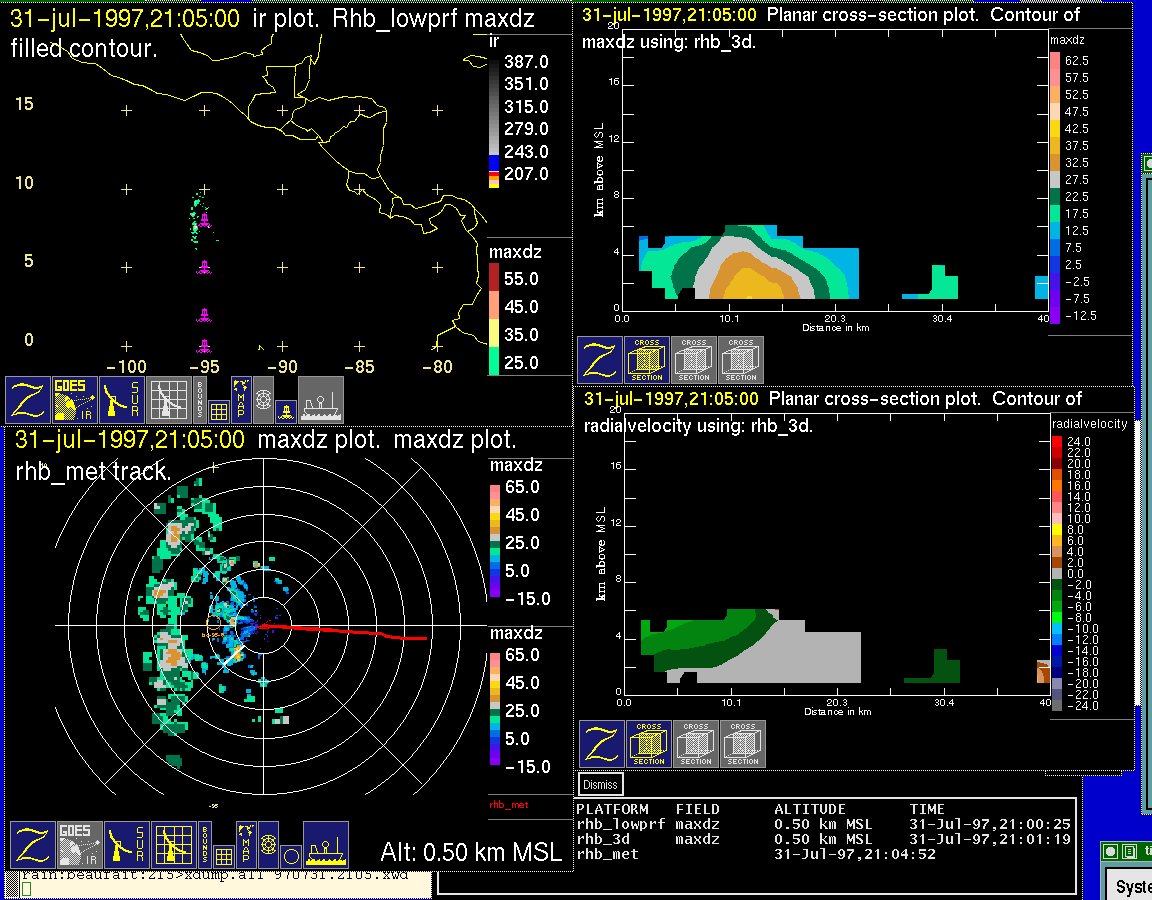Click the Zebra Z icon in the ir plot window
The width and height of the screenshot is (1152, 900).
(x=29, y=400)
